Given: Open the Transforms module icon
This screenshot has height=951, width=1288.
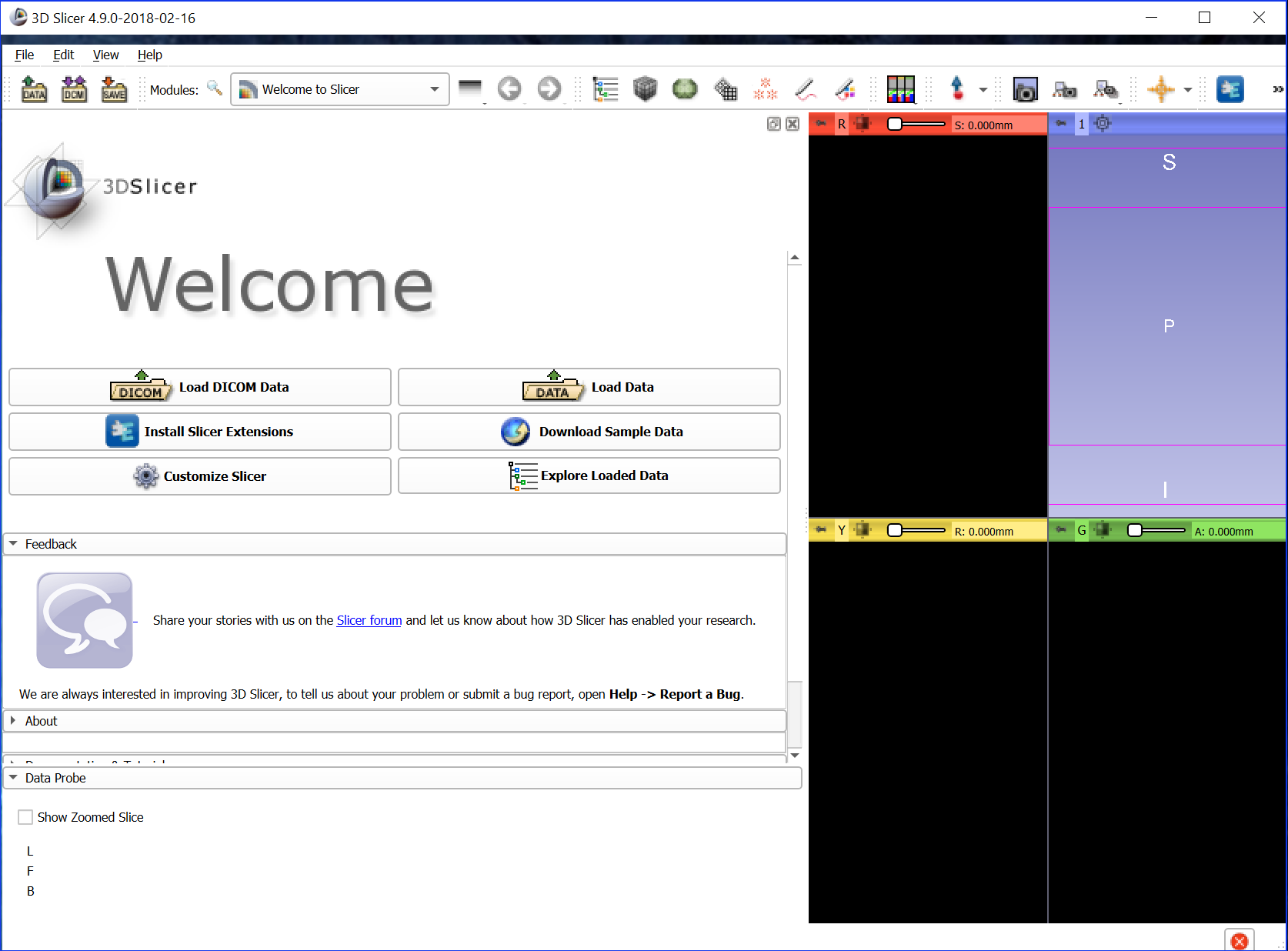Looking at the screenshot, I should [726, 89].
